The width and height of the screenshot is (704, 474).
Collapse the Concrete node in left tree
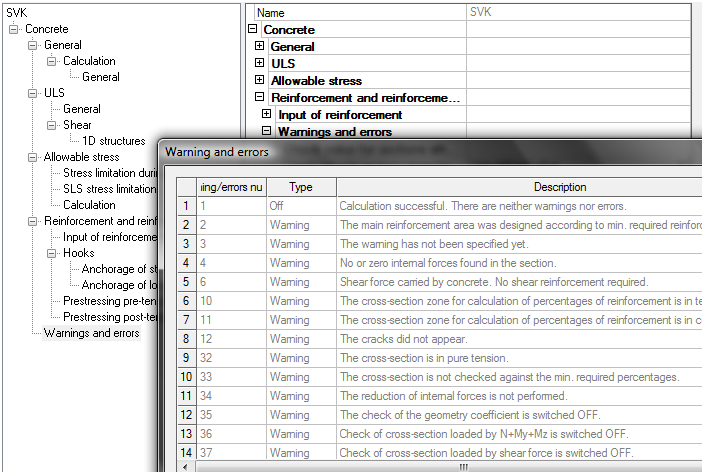click(x=14, y=29)
